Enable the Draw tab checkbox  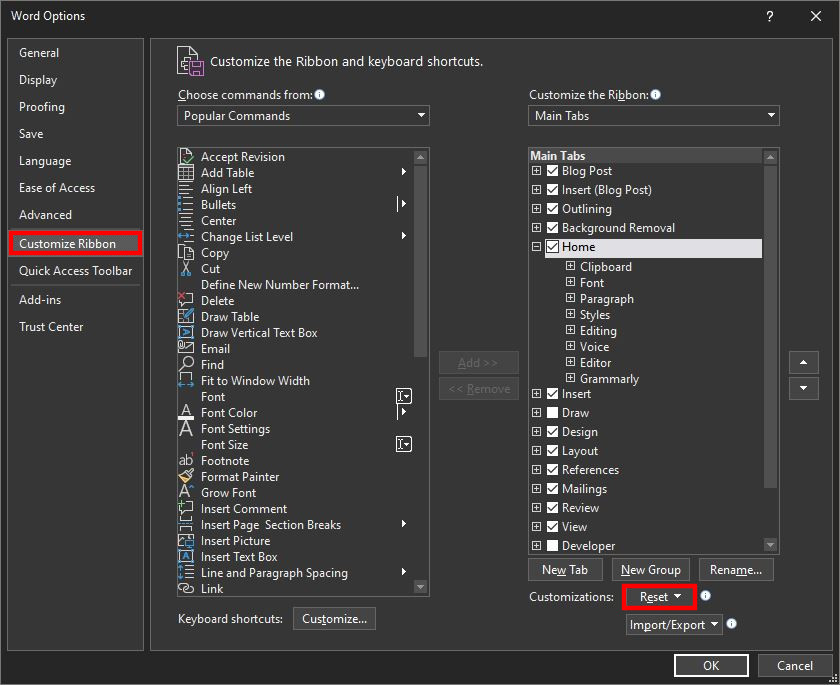pyautogui.click(x=552, y=413)
